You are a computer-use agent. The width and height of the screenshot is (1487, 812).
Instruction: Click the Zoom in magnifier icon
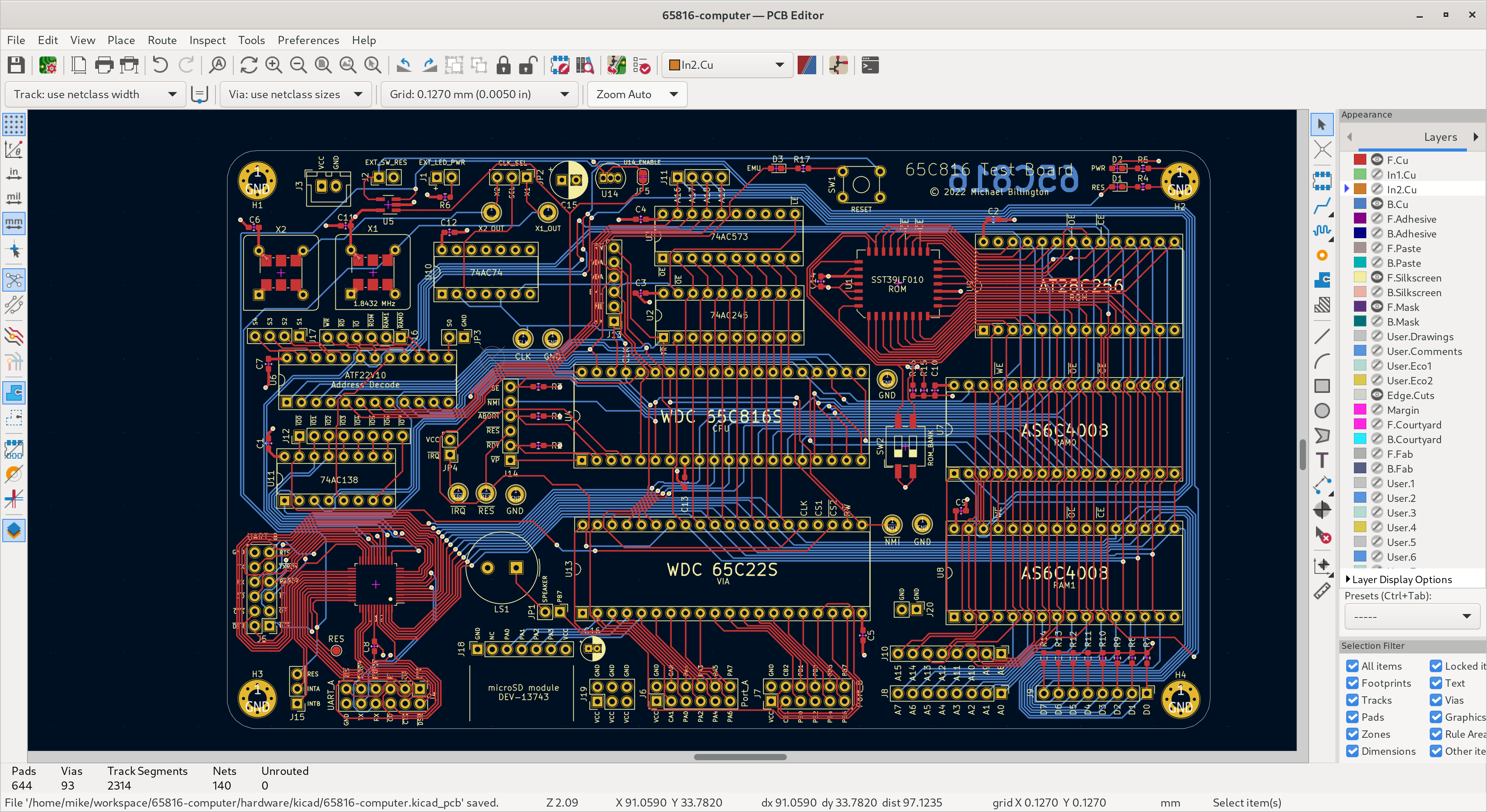(x=273, y=65)
